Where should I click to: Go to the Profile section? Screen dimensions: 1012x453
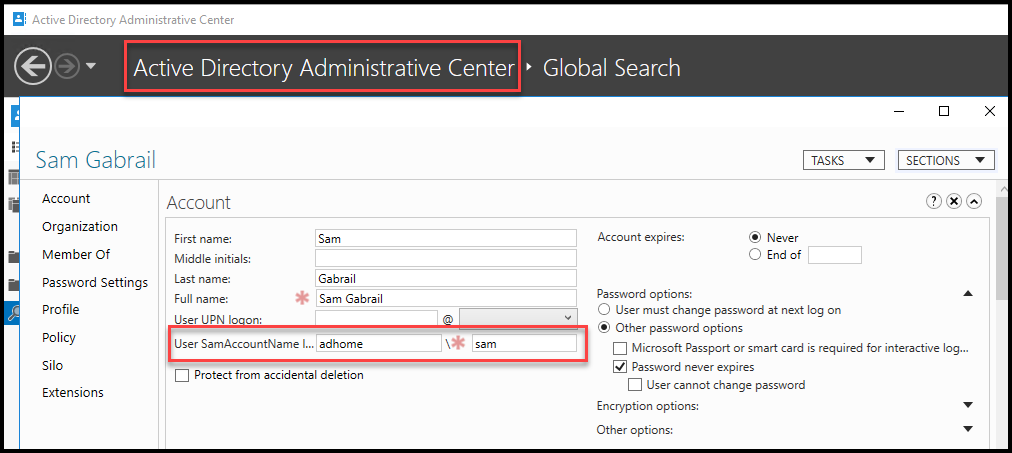click(x=61, y=310)
